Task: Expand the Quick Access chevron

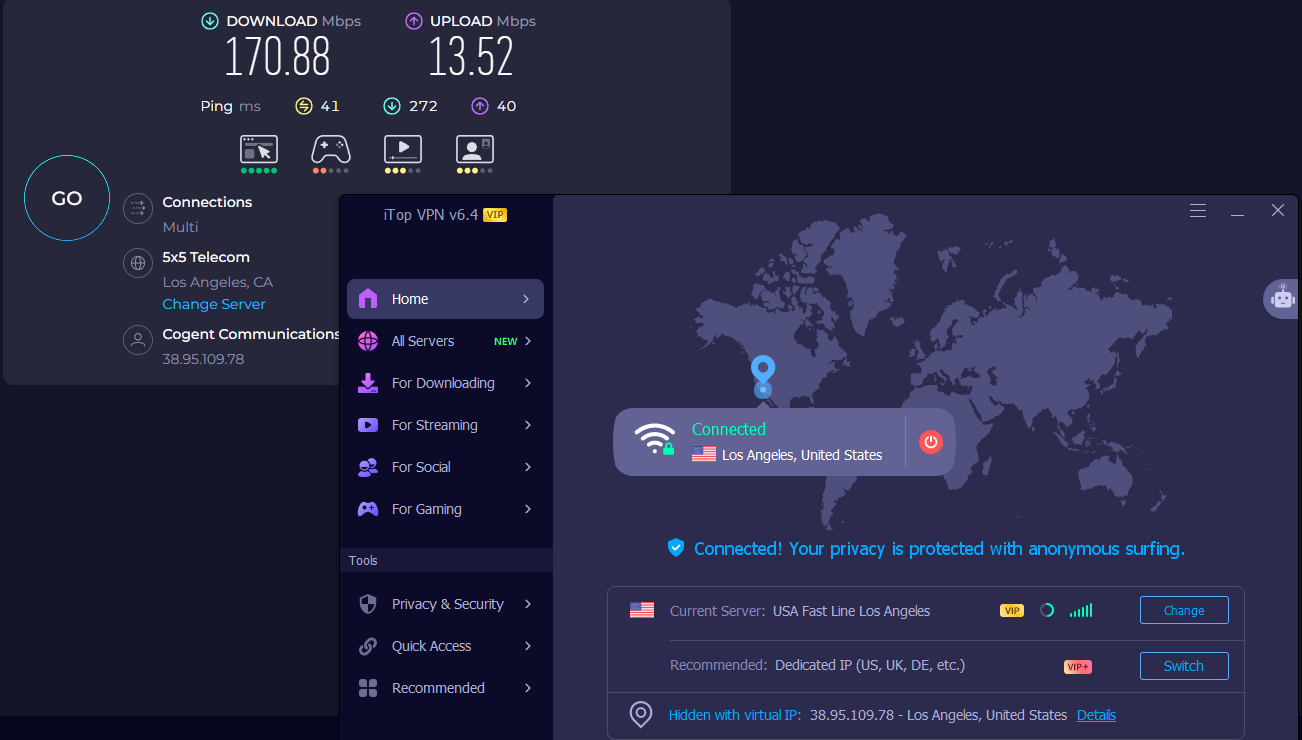Action: [x=527, y=646]
